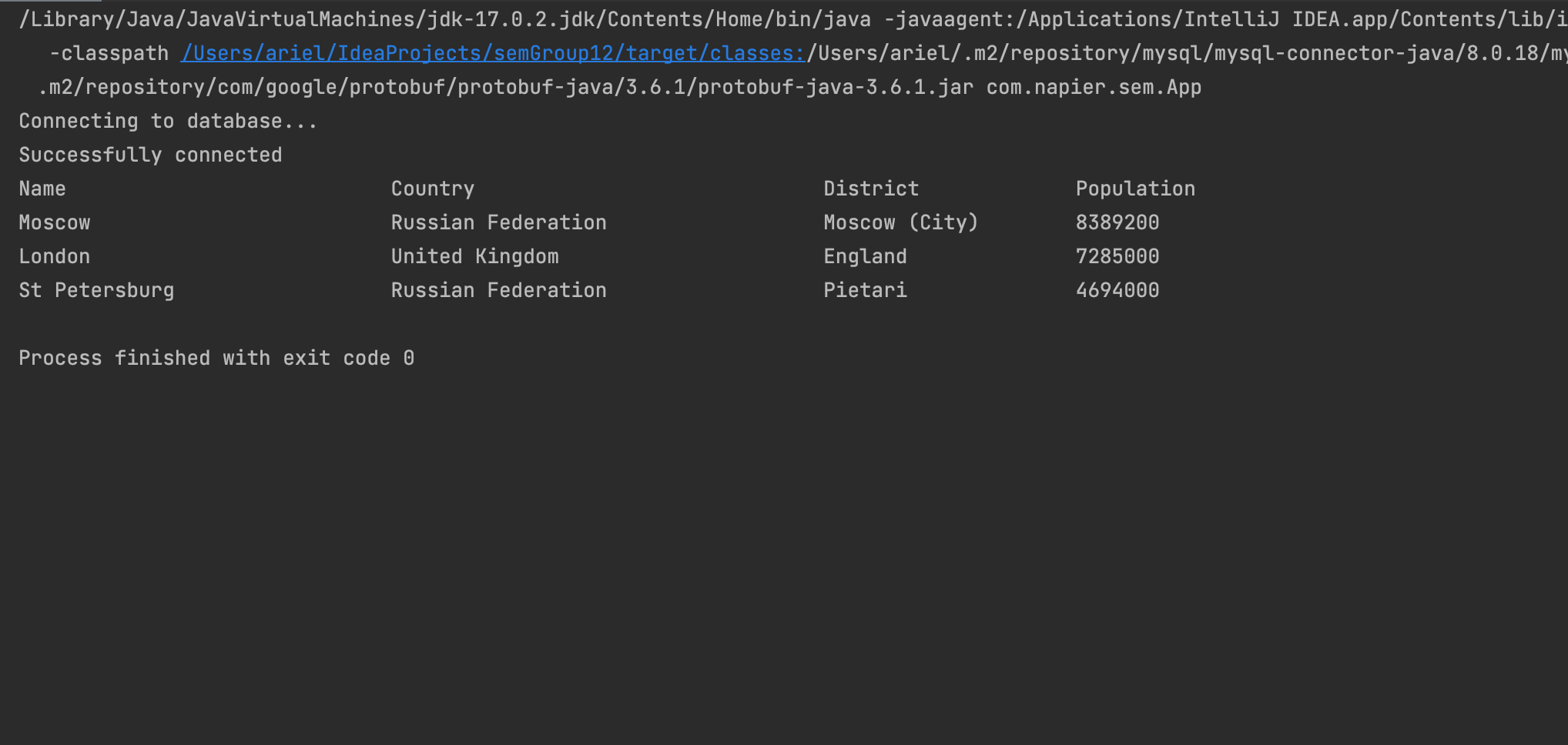Screen dimensions: 1568x745
Task: Click the 'Country' column header
Action: point(433,189)
